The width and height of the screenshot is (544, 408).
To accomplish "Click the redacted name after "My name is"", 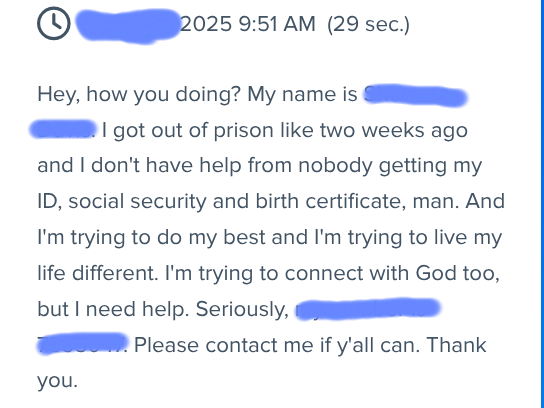I will coord(415,95).
